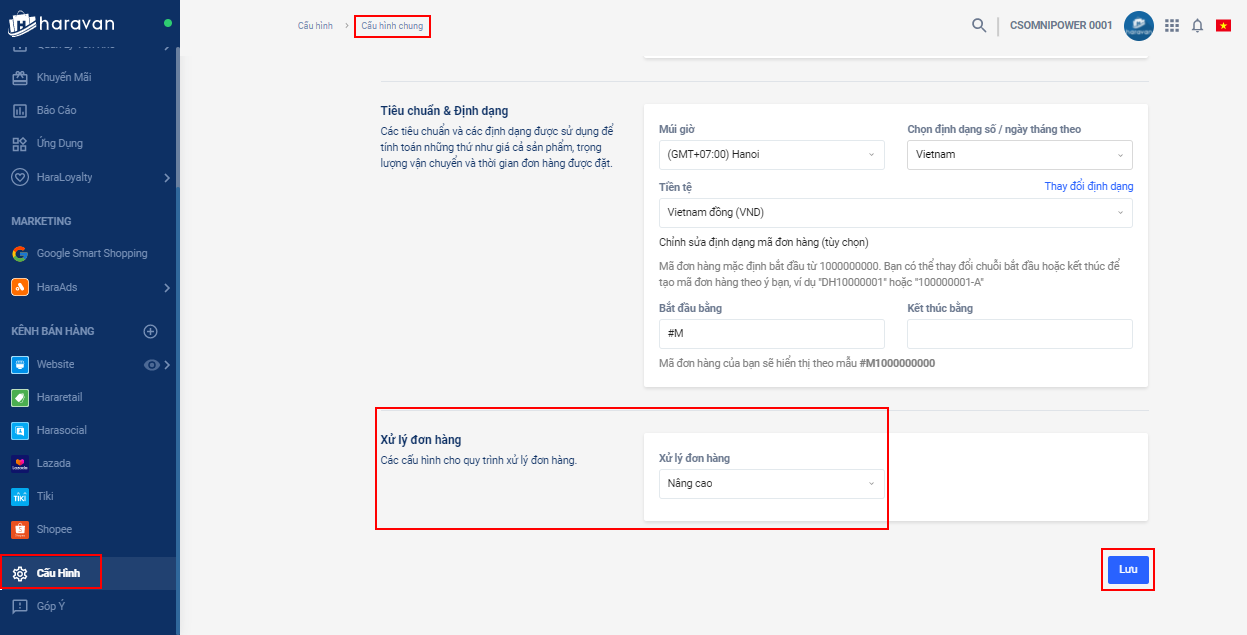Focus the Bắt đầu bằng field

click(x=771, y=334)
